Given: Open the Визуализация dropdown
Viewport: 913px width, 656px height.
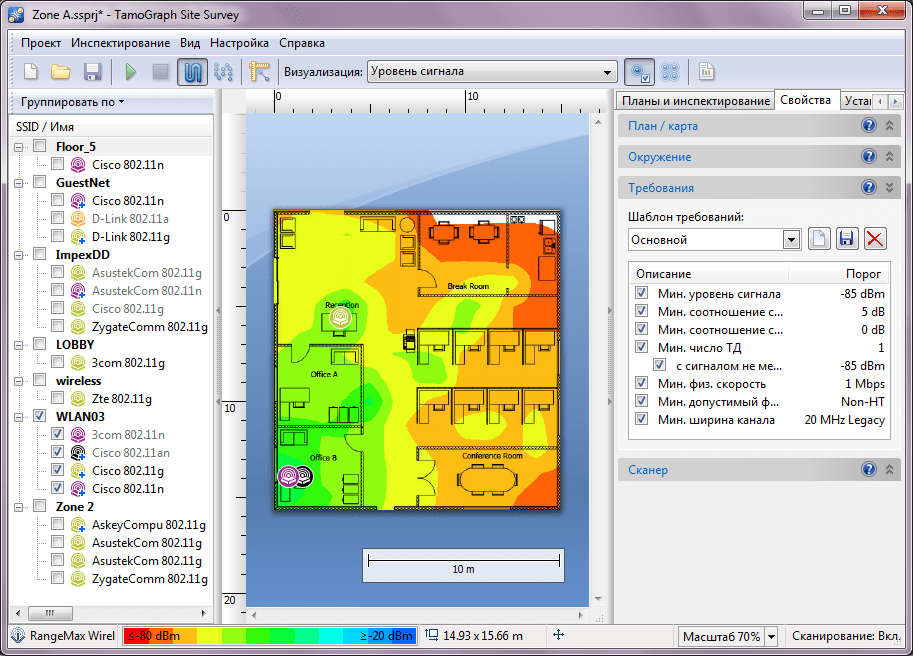Looking at the screenshot, I should pos(492,72).
